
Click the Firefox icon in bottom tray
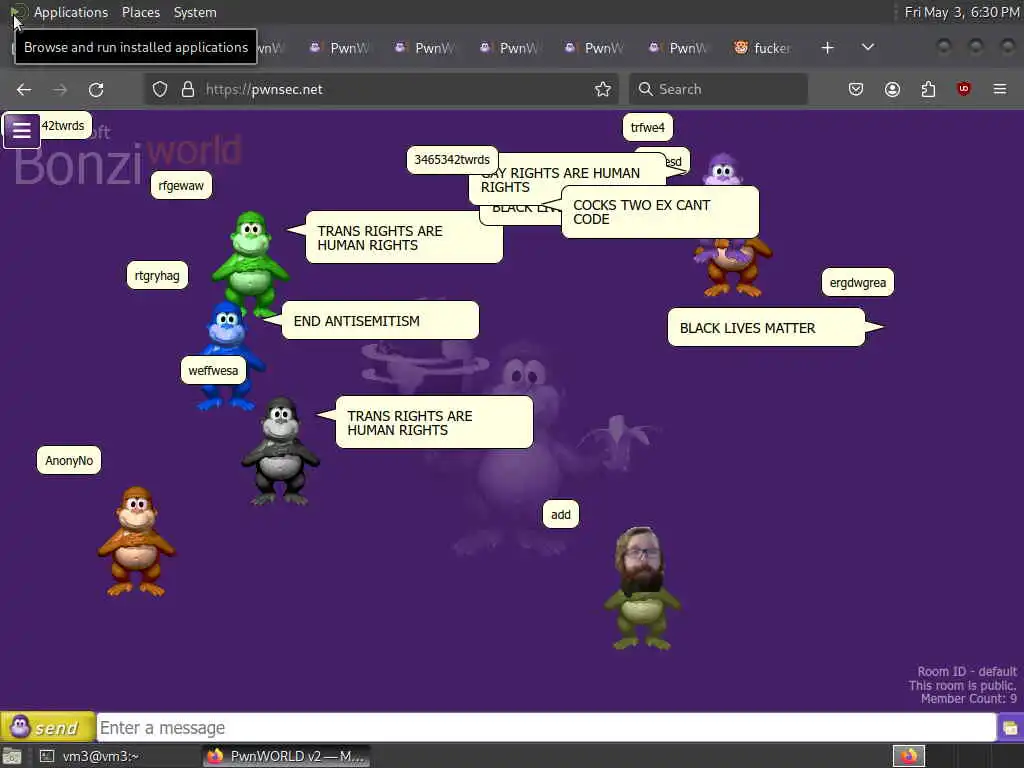908,756
